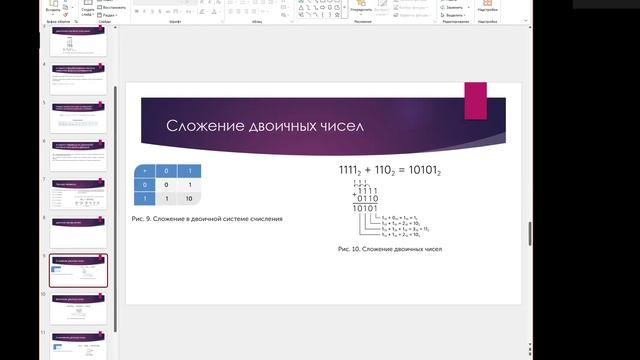Select slide 7 thumbnail
Screen dimensions: 640x360
pyautogui.click(x=78, y=193)
